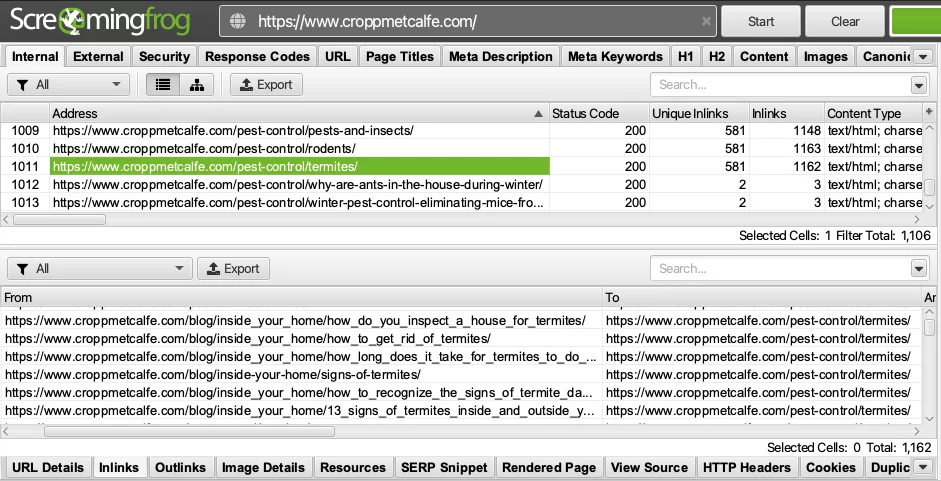
Task: Select From row signs-of-termites
Action: pyautogui.click(x=301, y=375)
